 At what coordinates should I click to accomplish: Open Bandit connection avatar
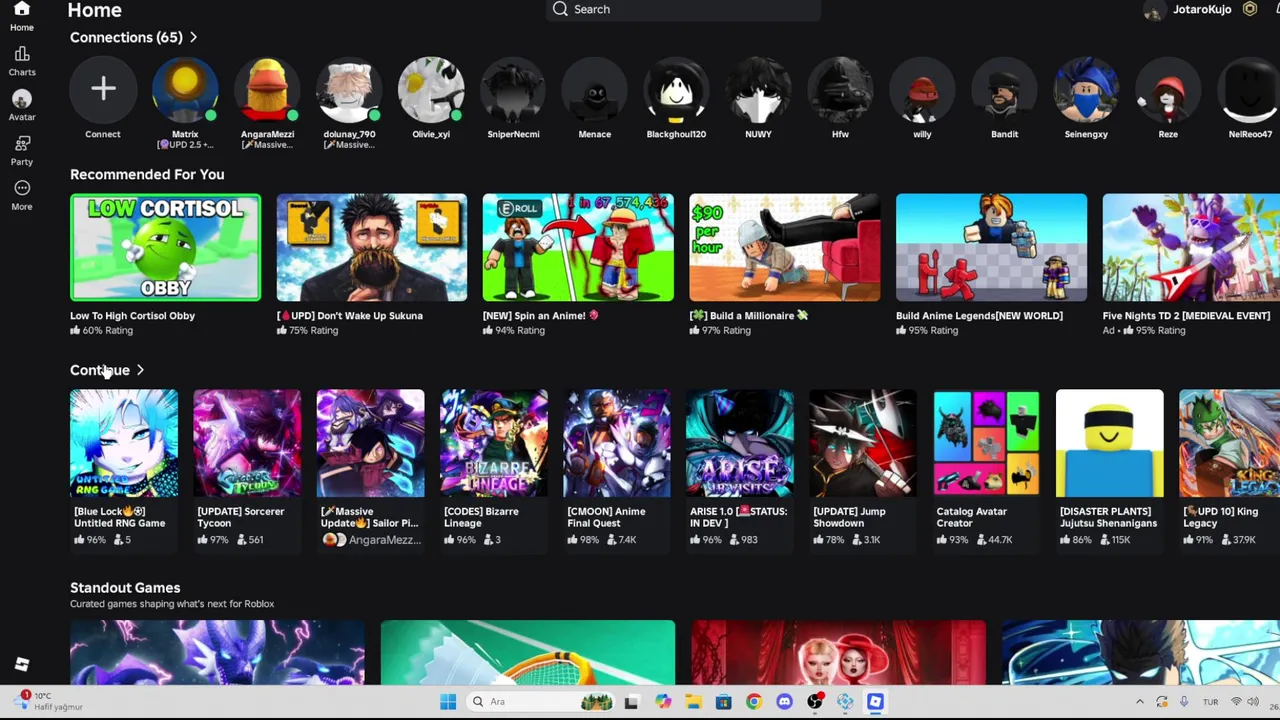[x=1004, y=89]
